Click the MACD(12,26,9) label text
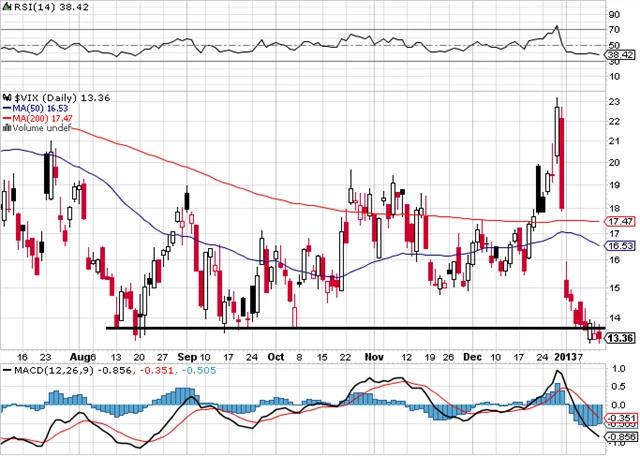Screen dimensions: 640x456 (45, 370)
